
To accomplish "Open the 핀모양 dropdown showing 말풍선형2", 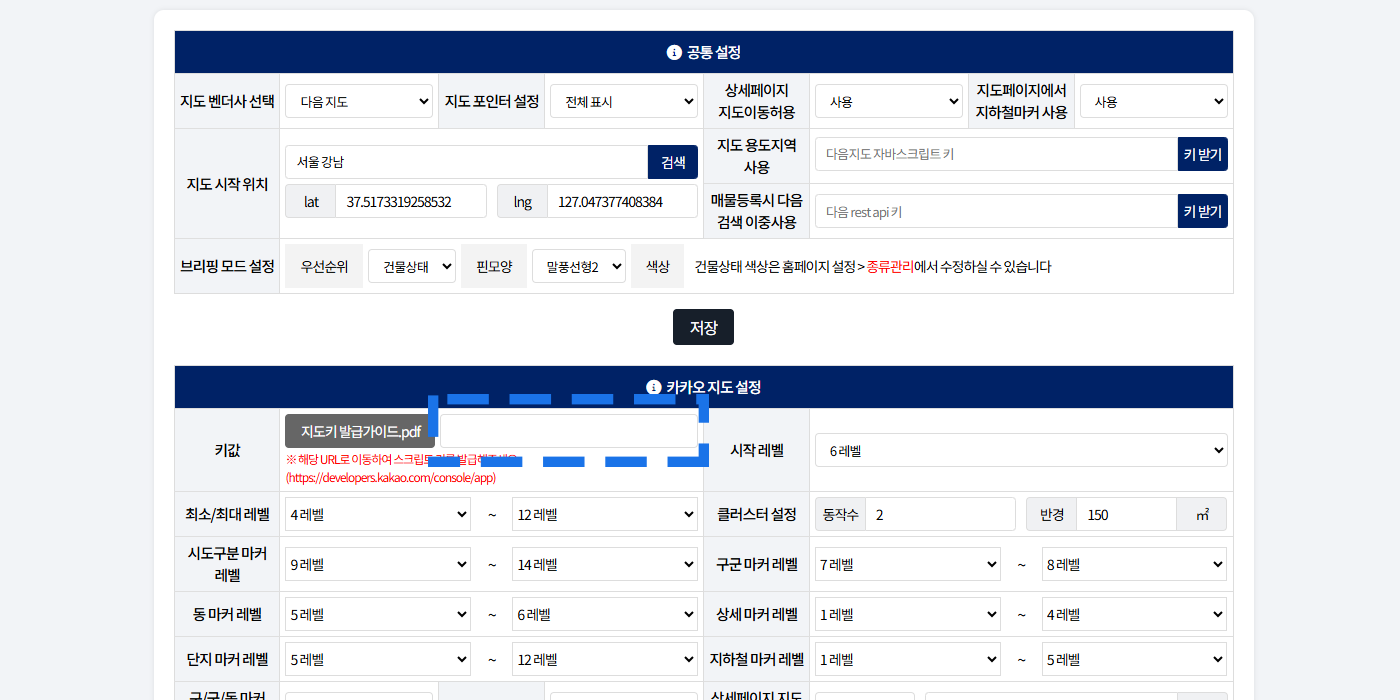I will (x=578, y=266).
